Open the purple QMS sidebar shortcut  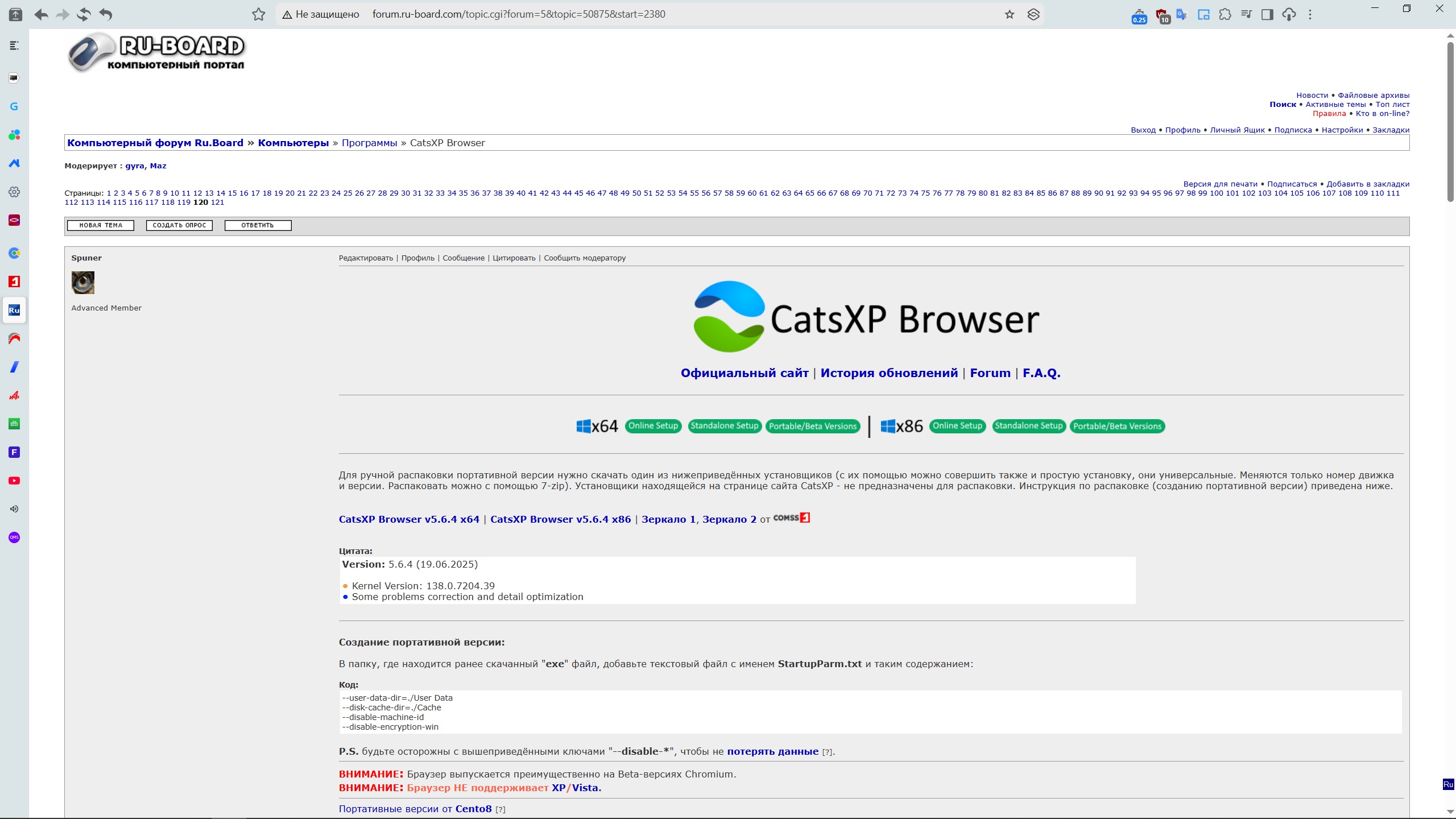(14, 537)
